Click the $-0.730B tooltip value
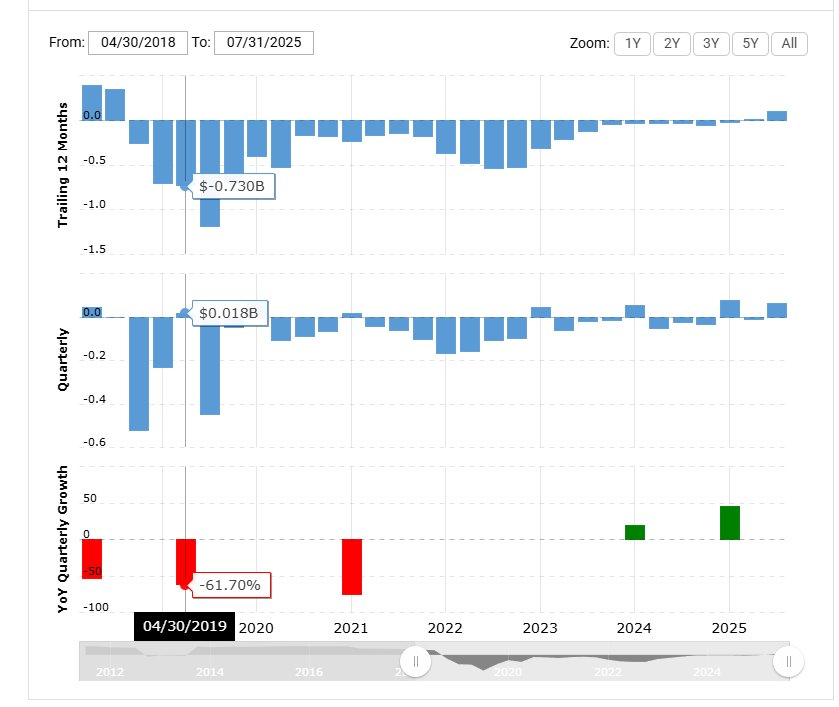Image resolution: width=839 pixels, height=707 pixels. [232, 186]
